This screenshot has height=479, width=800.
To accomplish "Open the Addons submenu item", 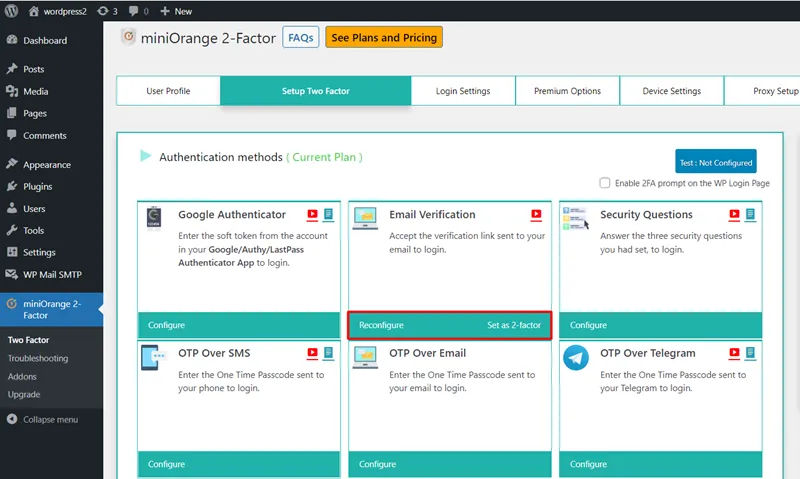I will [x=22, y=376].
